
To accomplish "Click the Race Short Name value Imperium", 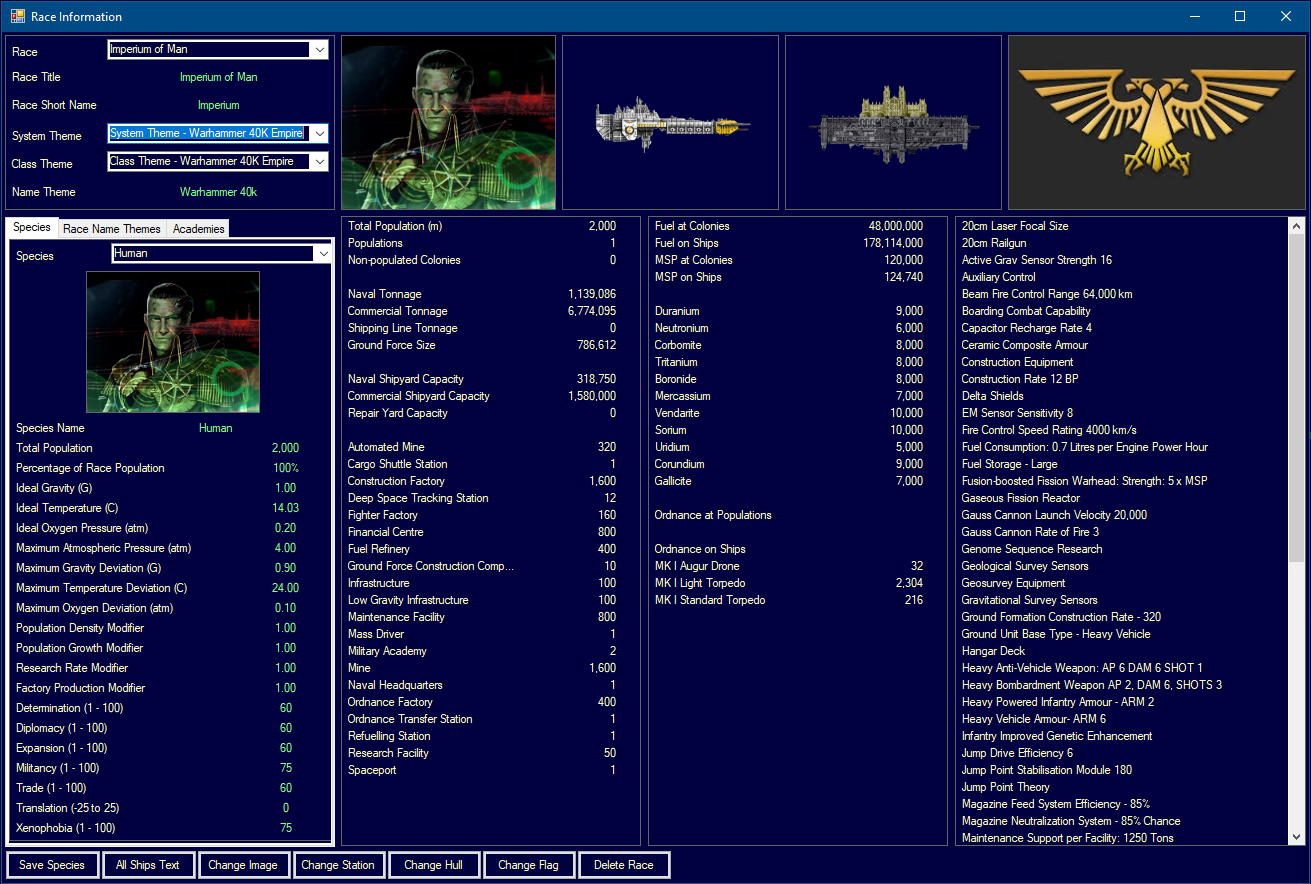I will tap(218, 105).
